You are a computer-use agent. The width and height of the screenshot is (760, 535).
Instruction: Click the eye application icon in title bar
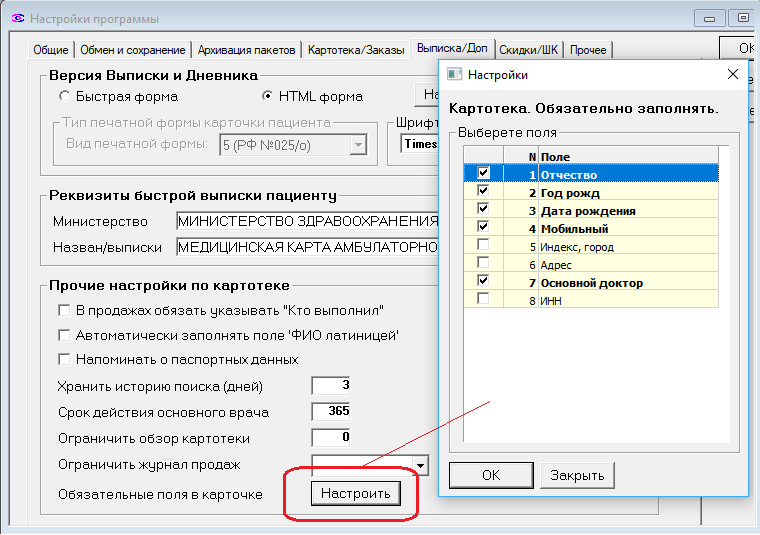(x=18, y=18)
